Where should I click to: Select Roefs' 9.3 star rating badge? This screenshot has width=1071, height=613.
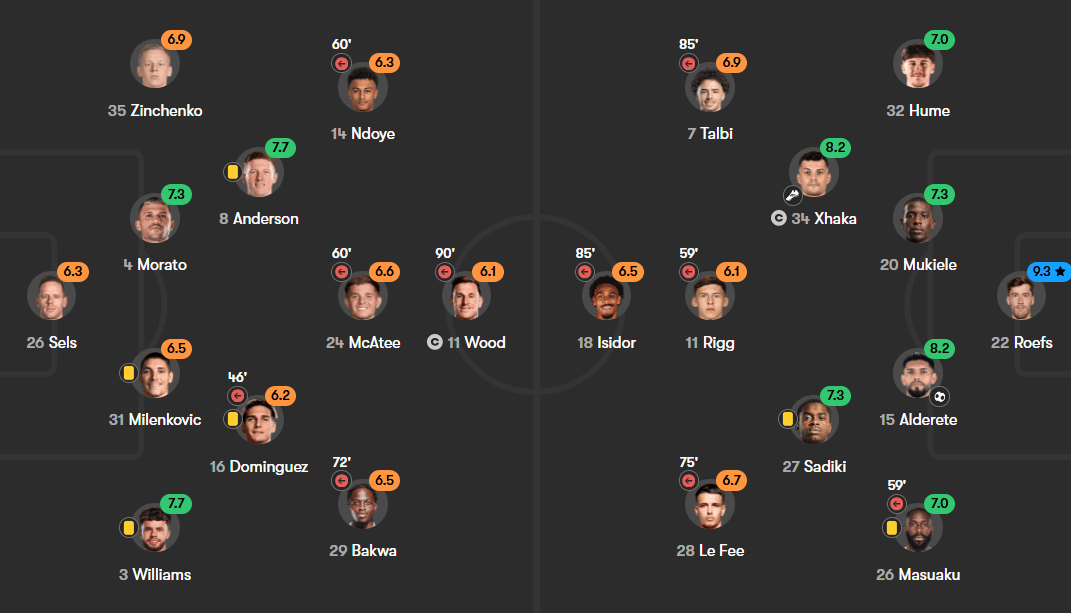pyautogui.click(x=1048, y=271)
